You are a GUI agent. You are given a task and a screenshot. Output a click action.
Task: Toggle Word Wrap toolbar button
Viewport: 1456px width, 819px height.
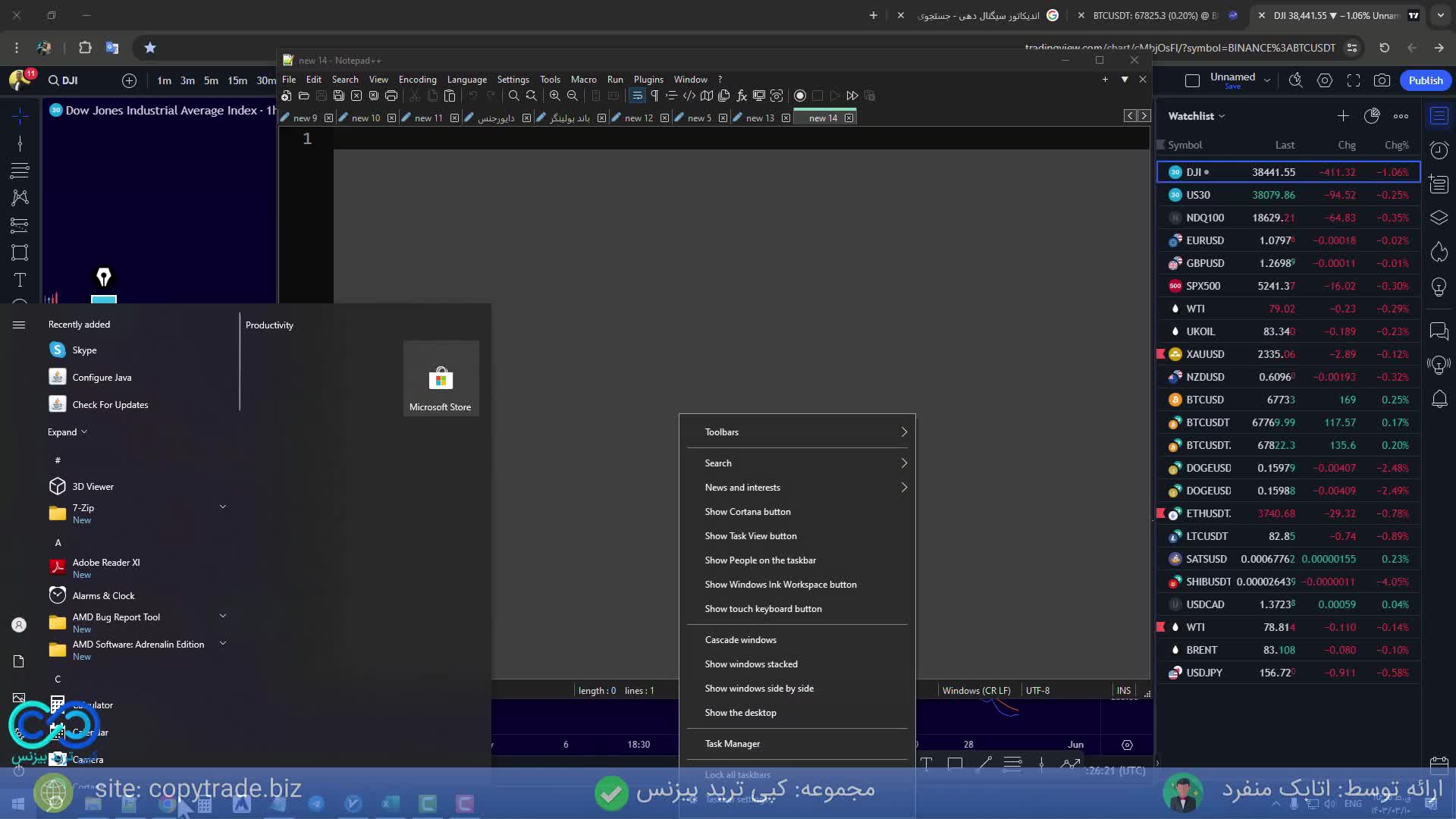[x=637, y=96]
